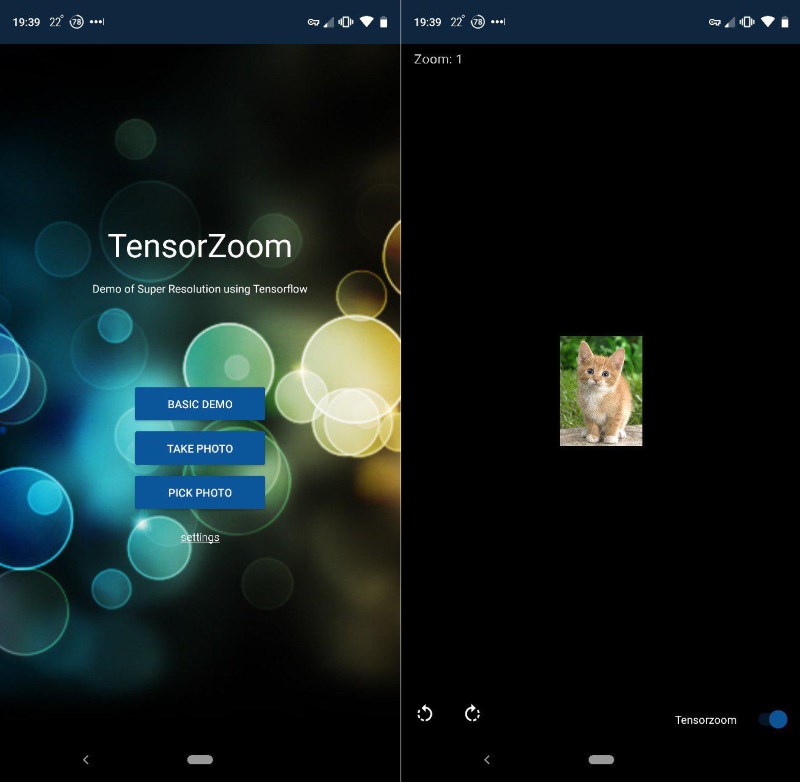Tap the vibrate icon on right status bar
This screenshot has width=800, height=782.
pos(747,21)
